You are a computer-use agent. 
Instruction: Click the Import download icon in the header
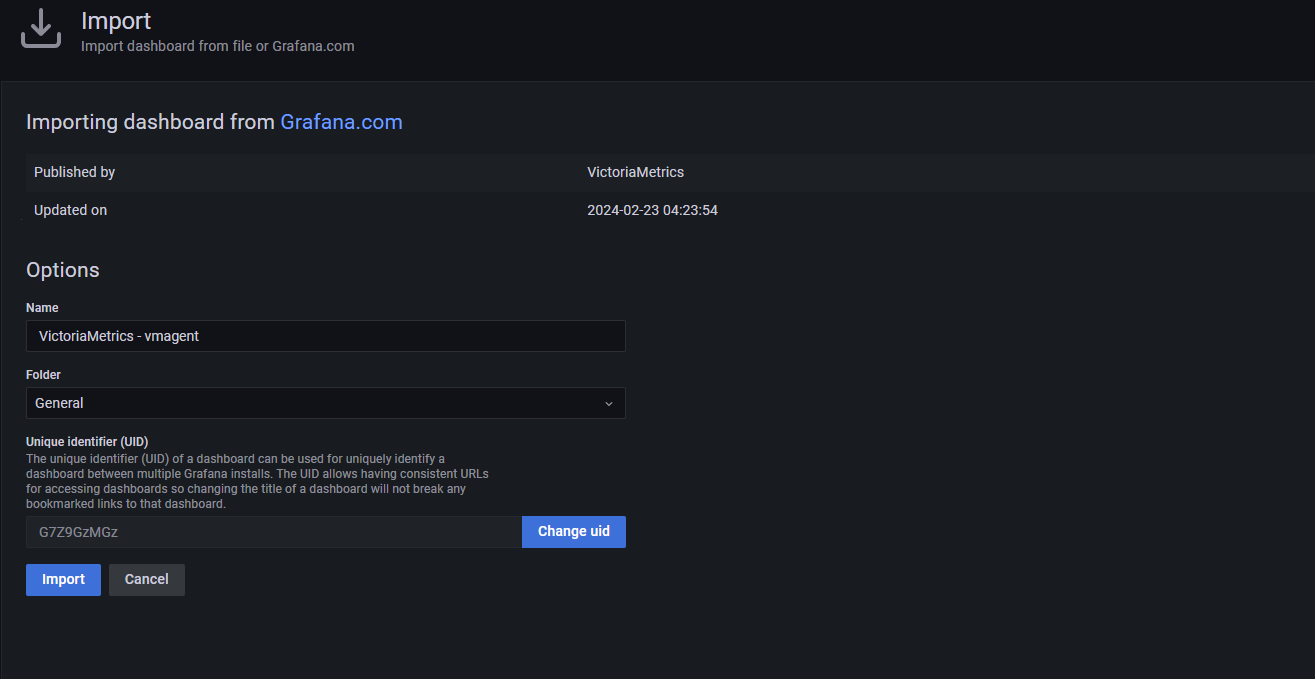coord(41,28)
